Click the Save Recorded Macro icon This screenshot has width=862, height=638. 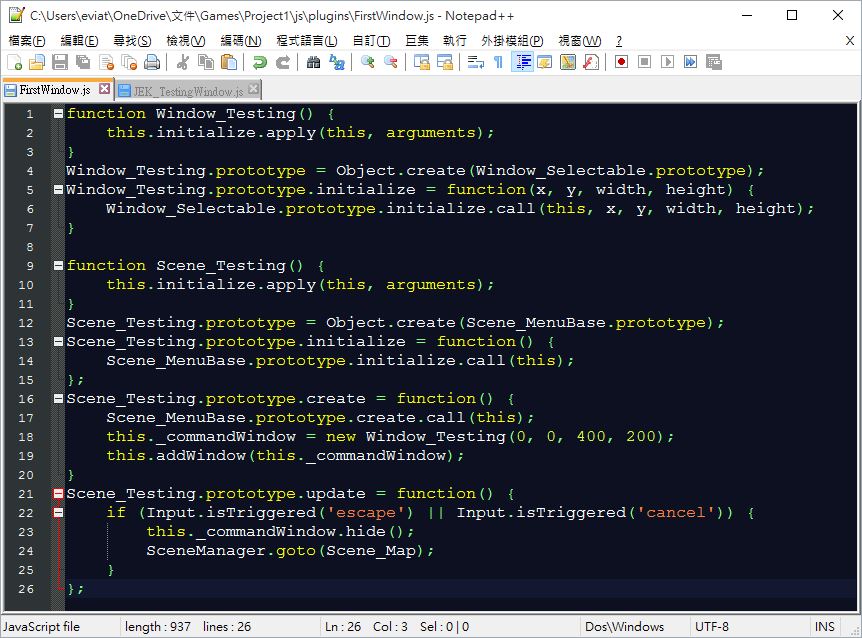click(x=714, y=62)
